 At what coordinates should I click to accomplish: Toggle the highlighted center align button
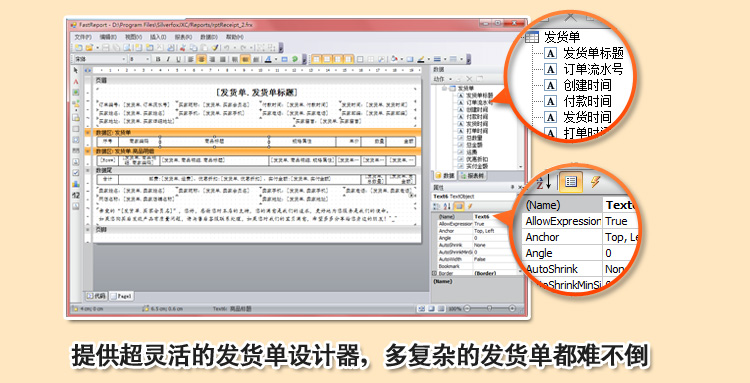(201, 59)
